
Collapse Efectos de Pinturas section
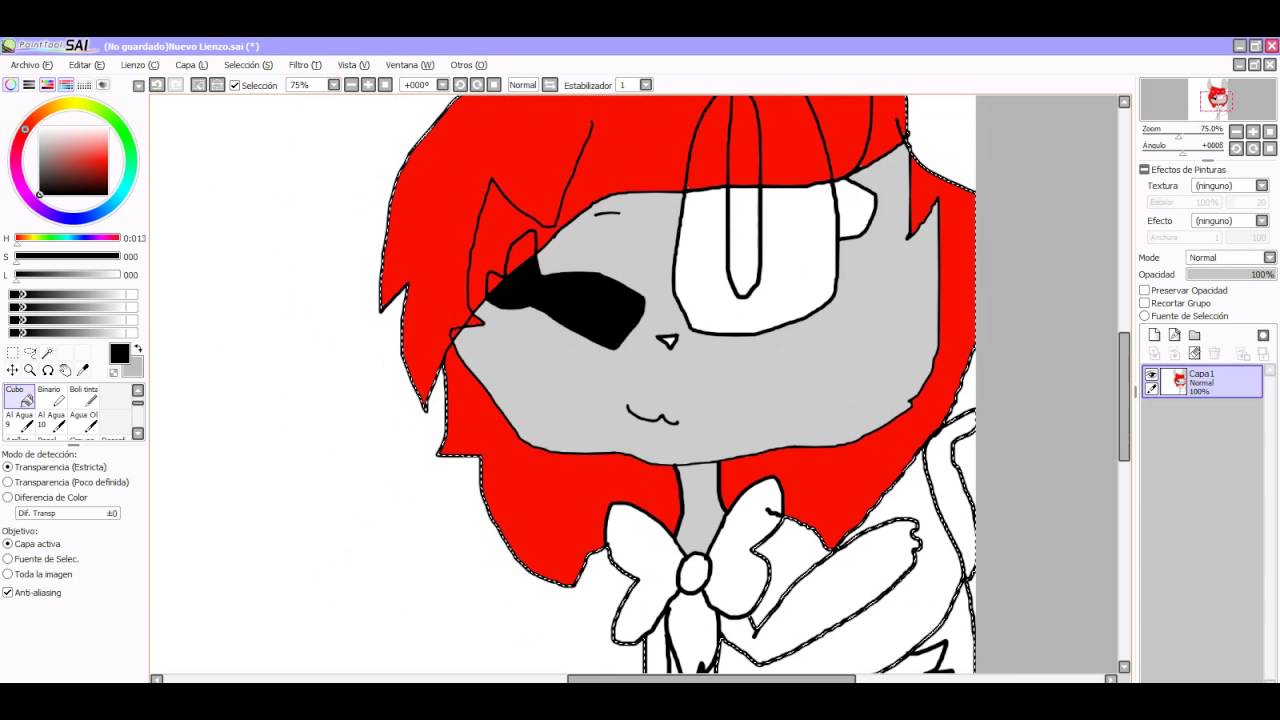[x=1144, y=170]
